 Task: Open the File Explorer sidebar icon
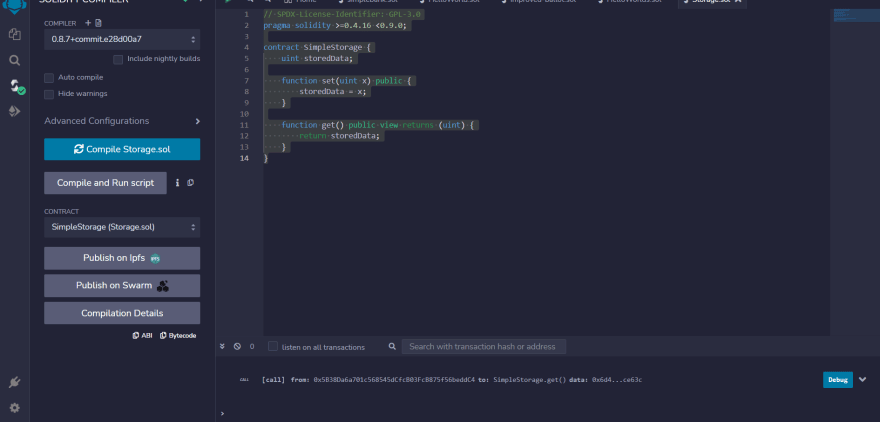click(x=15, y=35)
